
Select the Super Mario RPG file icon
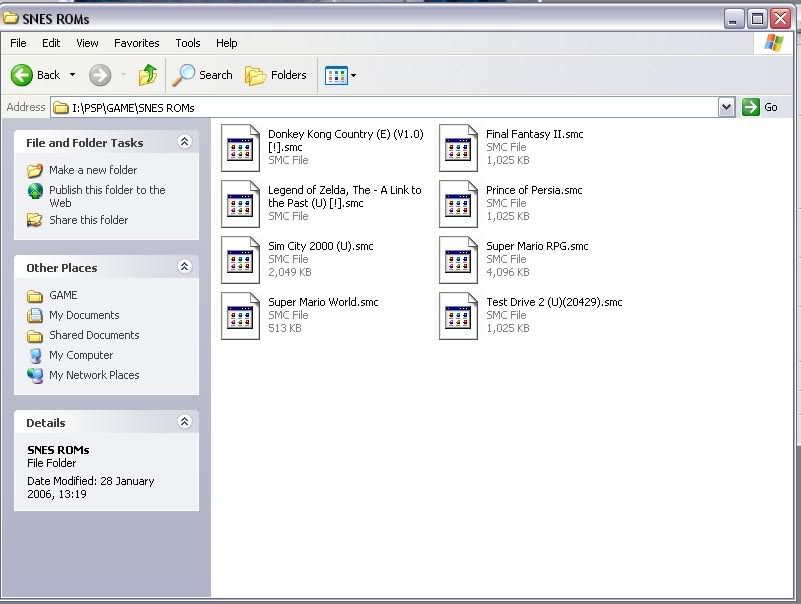(458, 260)
